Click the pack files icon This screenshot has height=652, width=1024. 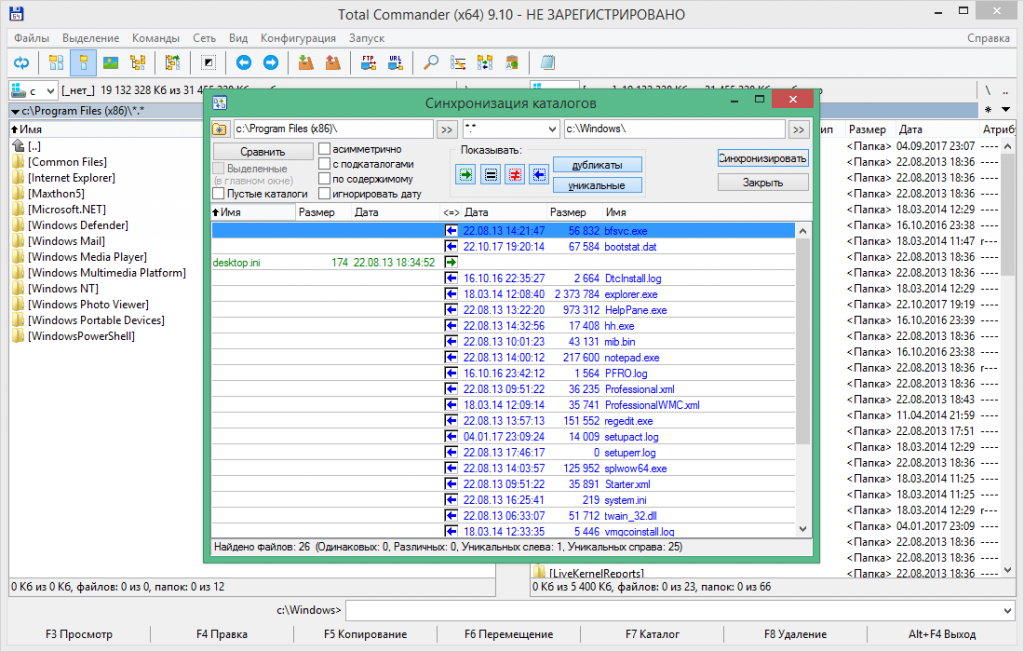tap(306, 63)
